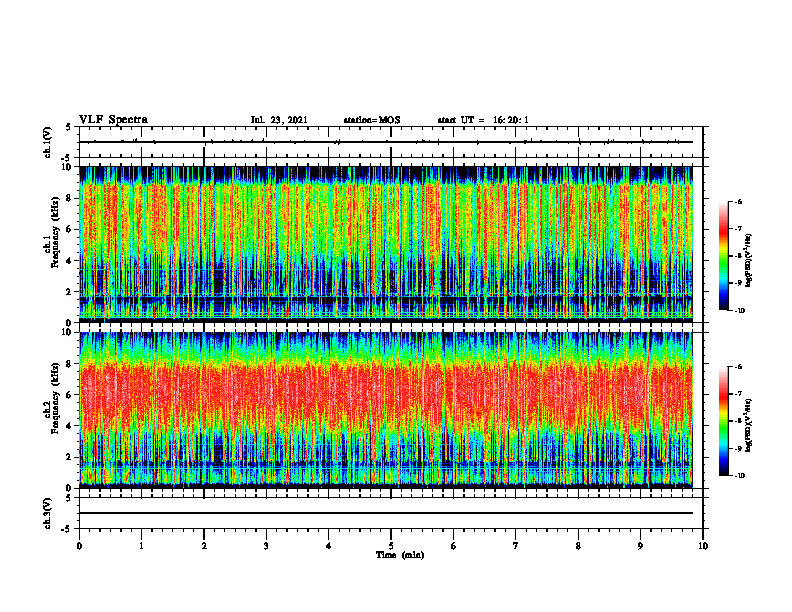
Task: Click time axis tick label "9"
Action: click(640, 546)
